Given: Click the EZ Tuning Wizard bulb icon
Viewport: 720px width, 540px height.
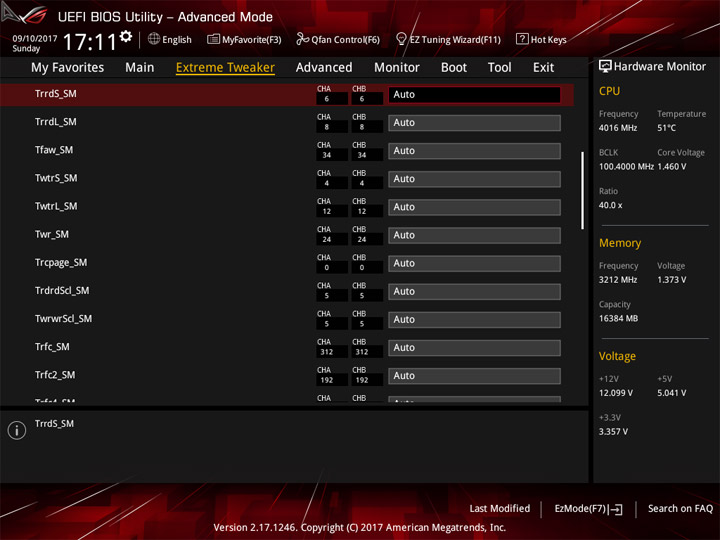Looking at the screenshot, I should click(401, 39).
